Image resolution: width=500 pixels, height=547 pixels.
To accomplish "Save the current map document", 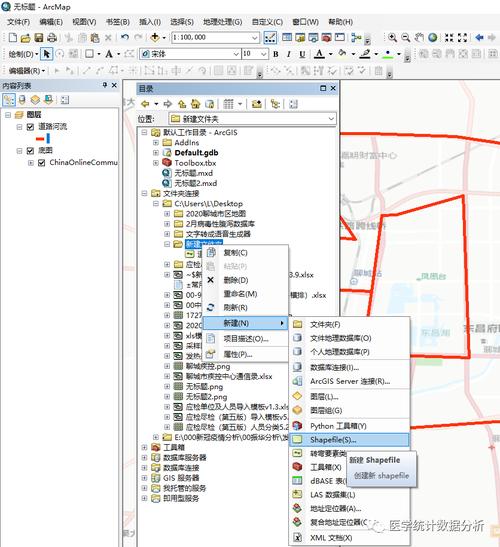I will coord(38,37).
